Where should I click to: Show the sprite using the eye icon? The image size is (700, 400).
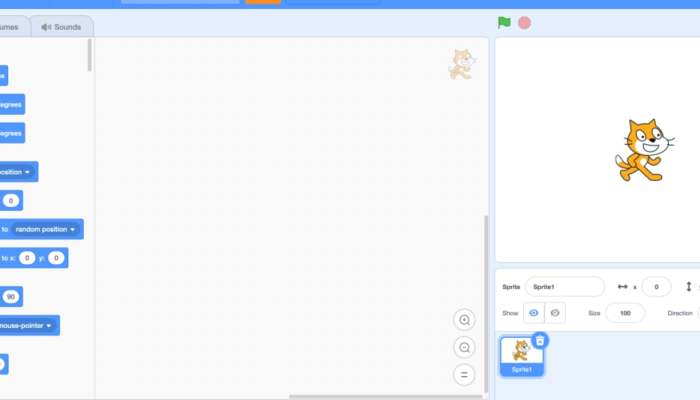(533, 313)
